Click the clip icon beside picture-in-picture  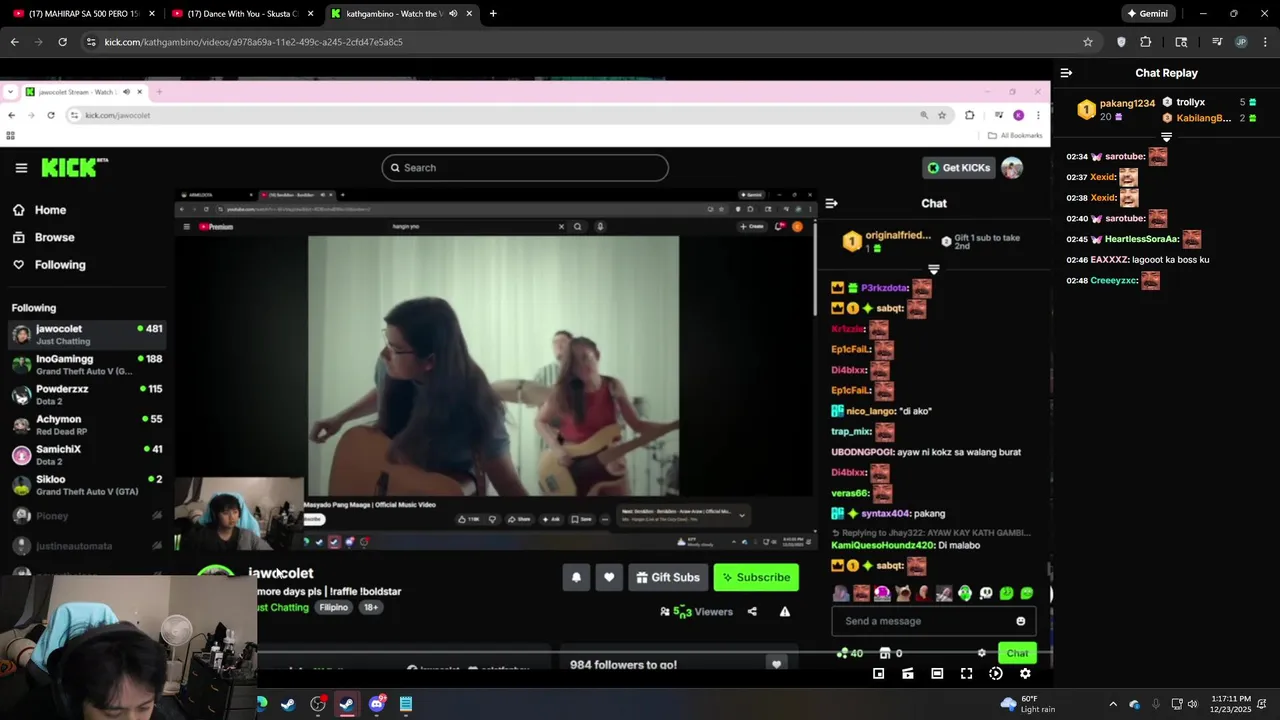tap(908, 674)
